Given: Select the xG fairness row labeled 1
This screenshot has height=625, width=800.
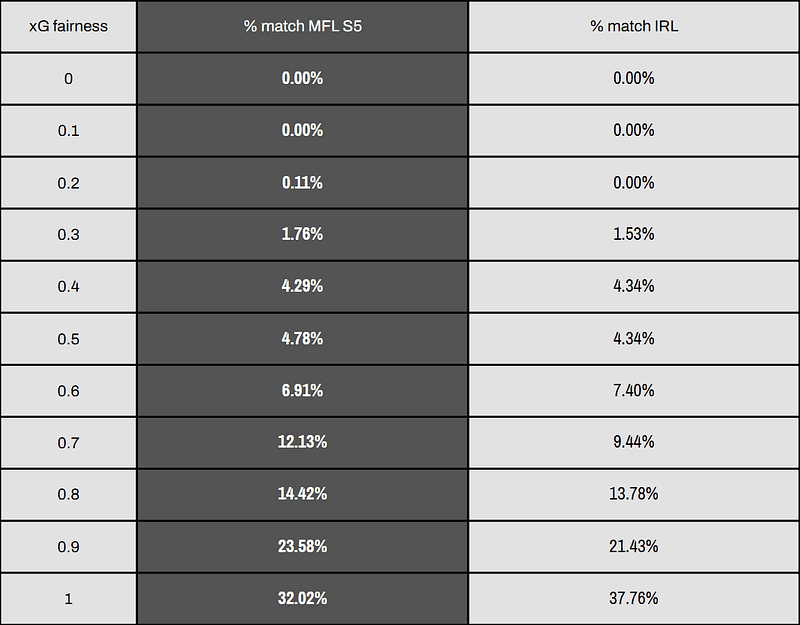Looking at the screenshot, I should [x=68, y=598].
